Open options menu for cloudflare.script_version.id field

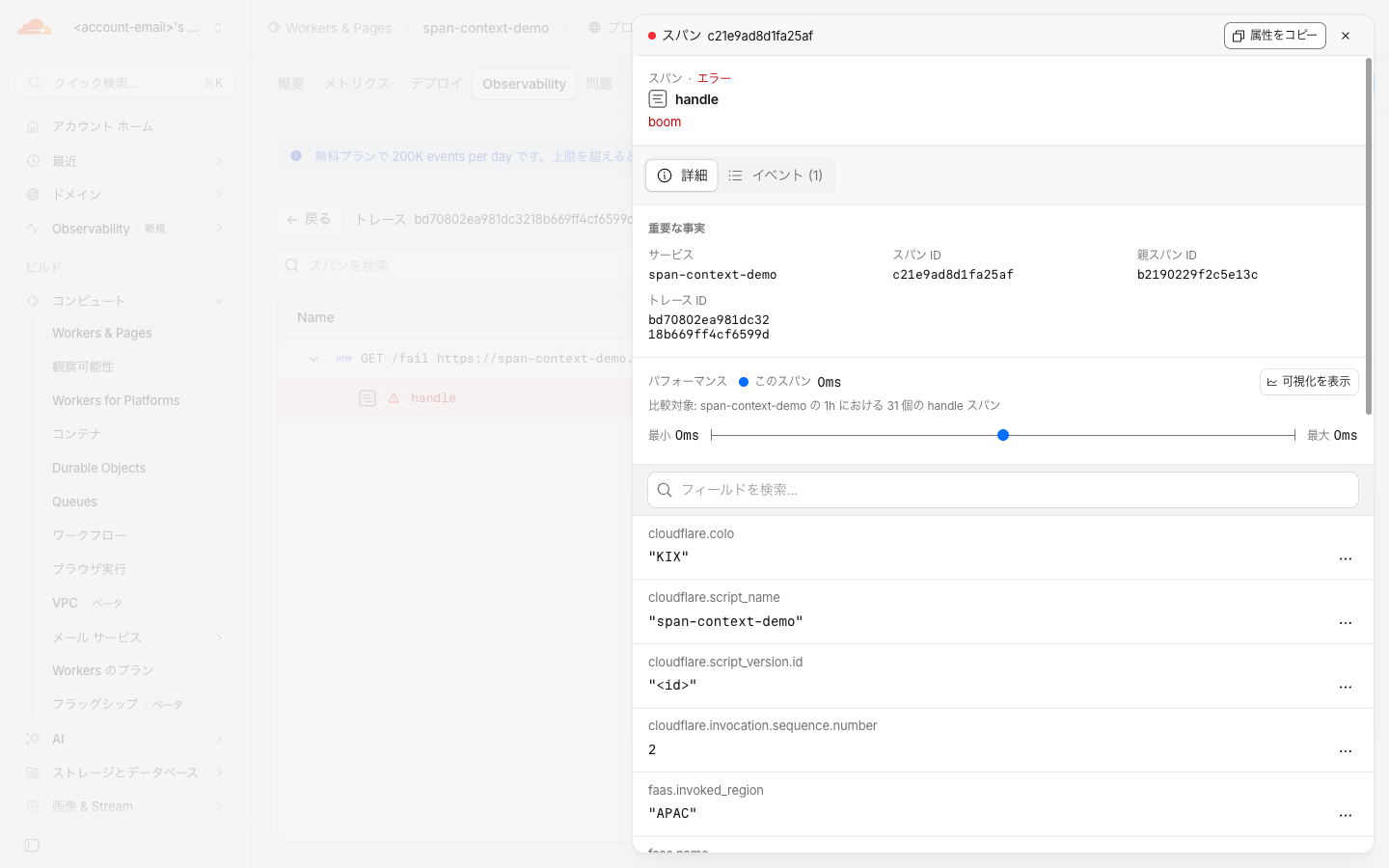(x=1346, y=687)
